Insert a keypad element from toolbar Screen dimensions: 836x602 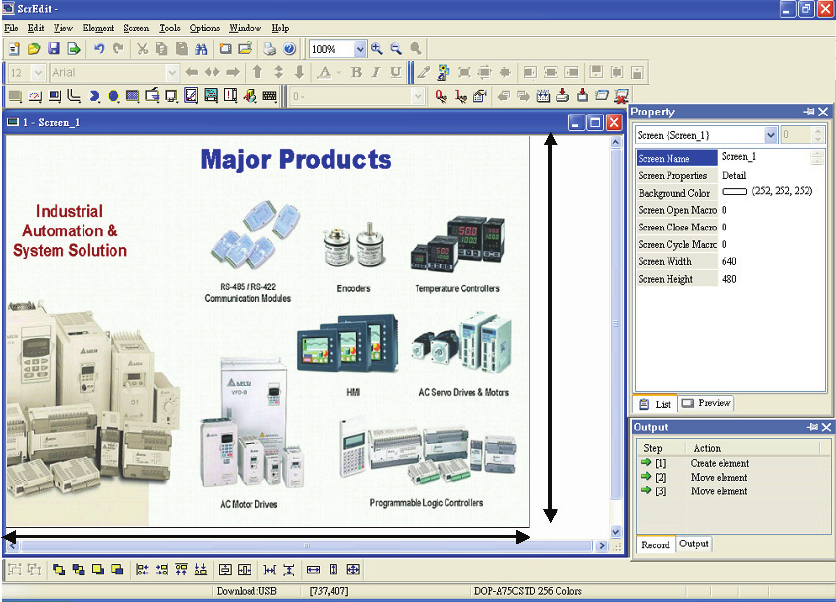269,96
